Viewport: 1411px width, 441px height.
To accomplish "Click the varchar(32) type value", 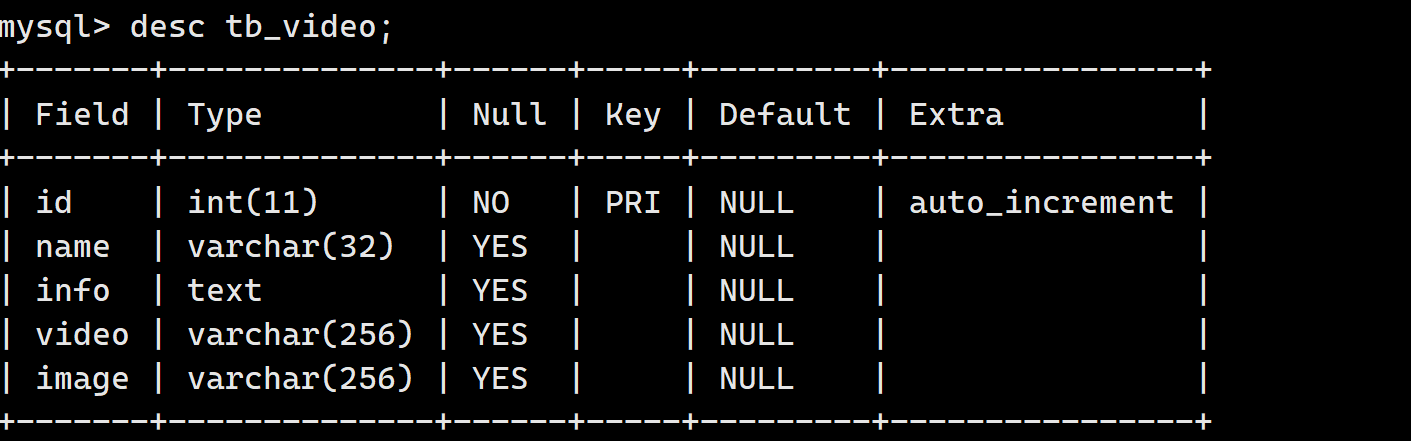I will [x=291, y=246].
